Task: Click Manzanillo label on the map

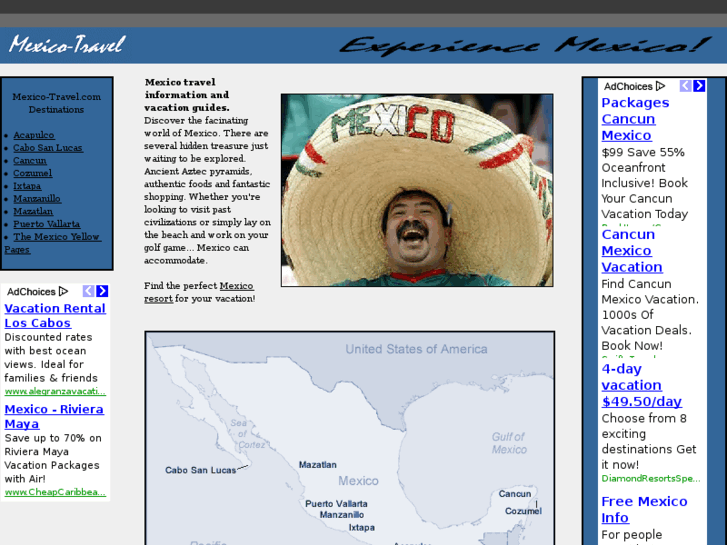Action: pos(342,515)
